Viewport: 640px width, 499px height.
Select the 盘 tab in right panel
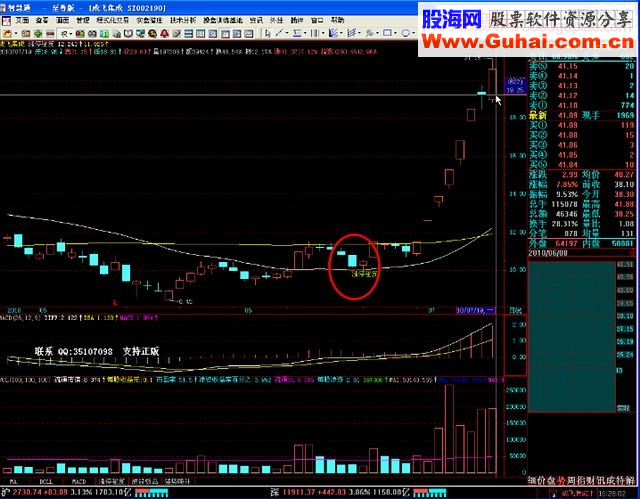552,481
